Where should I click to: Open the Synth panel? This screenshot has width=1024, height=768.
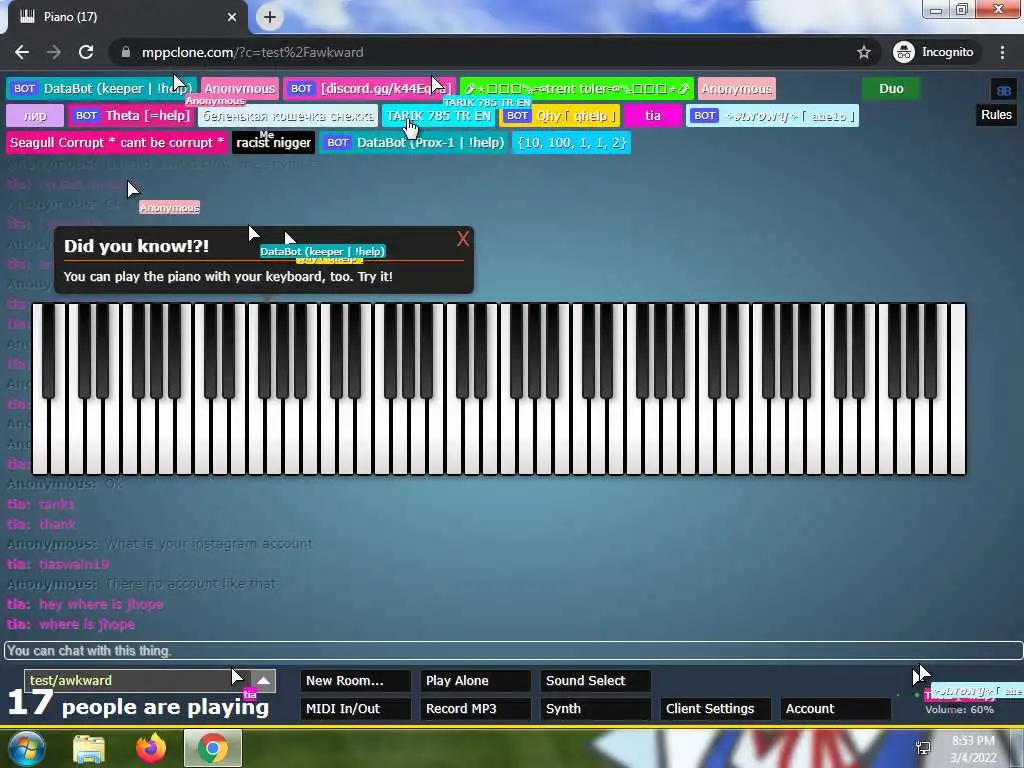pos(596,709)
